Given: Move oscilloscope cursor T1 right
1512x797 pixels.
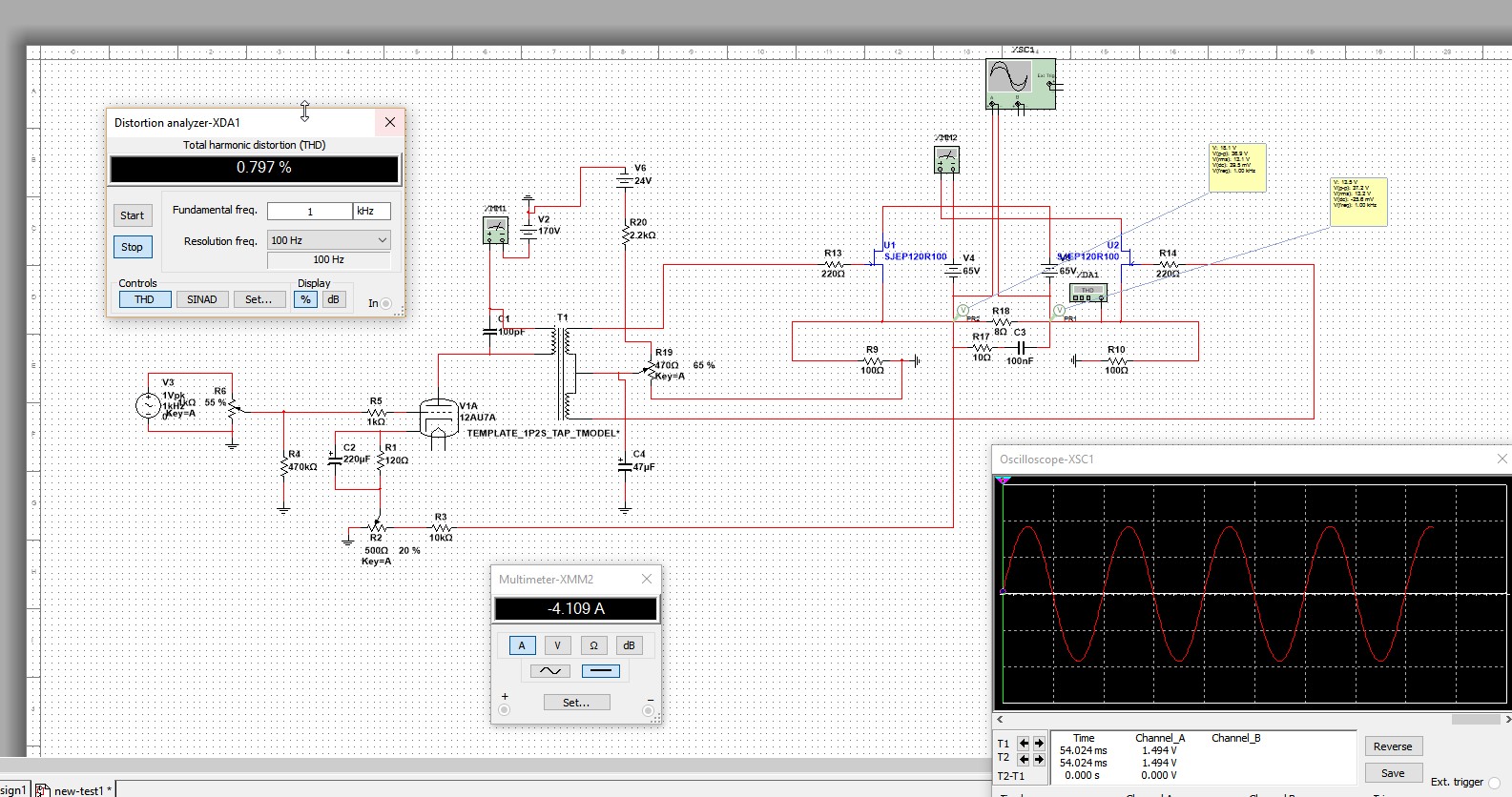Looking at the screenshot, I should (1039, 743).
